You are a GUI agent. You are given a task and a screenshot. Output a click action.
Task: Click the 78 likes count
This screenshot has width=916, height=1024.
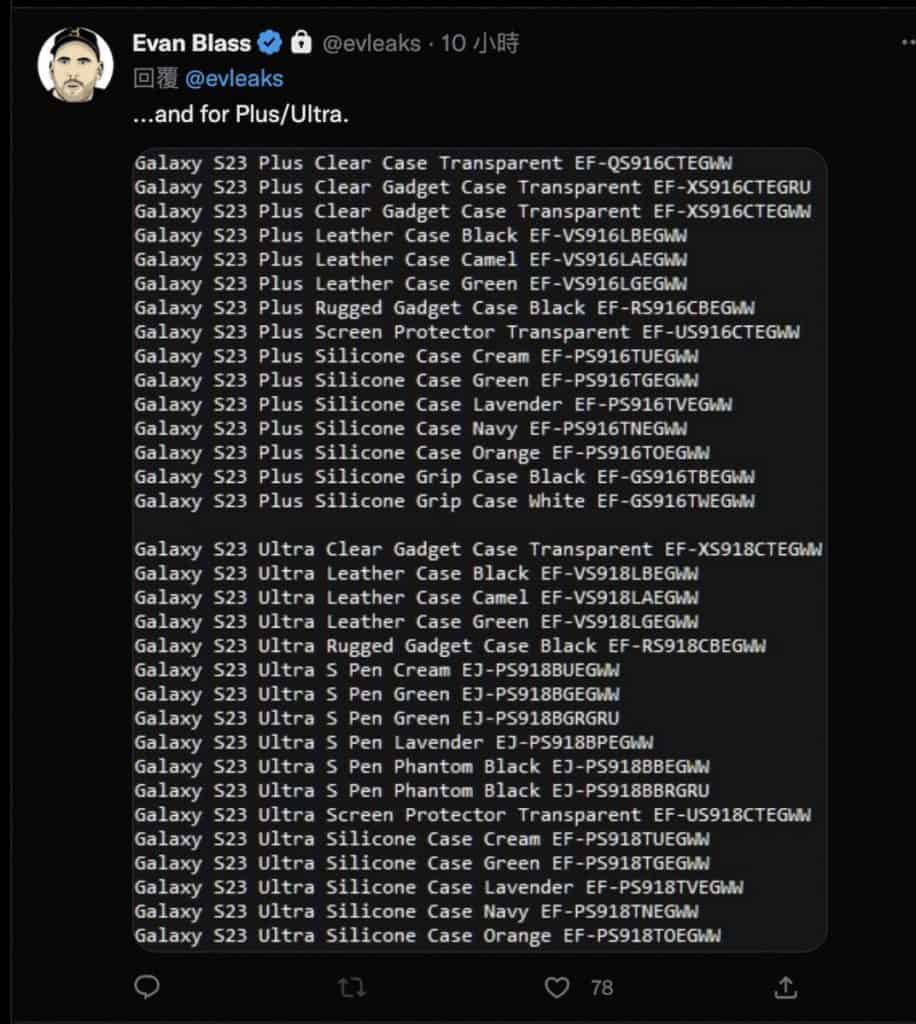[602, 987]
